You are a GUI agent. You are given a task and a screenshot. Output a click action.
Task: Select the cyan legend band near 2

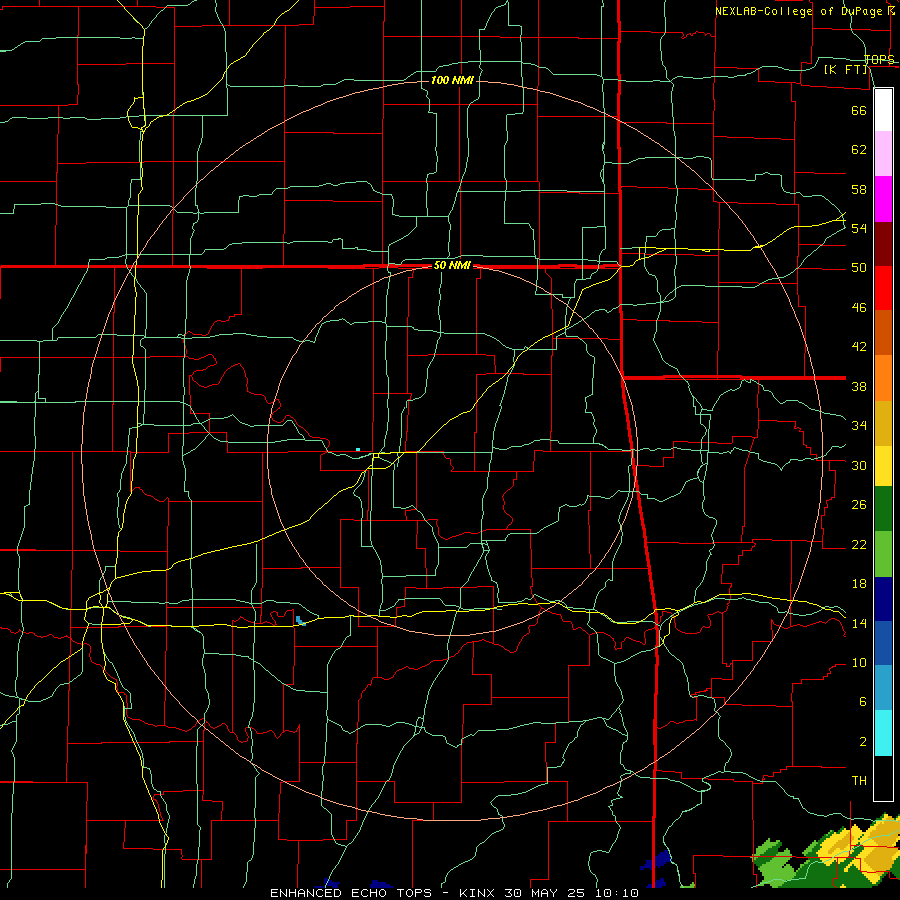click(x=883, y=733)
